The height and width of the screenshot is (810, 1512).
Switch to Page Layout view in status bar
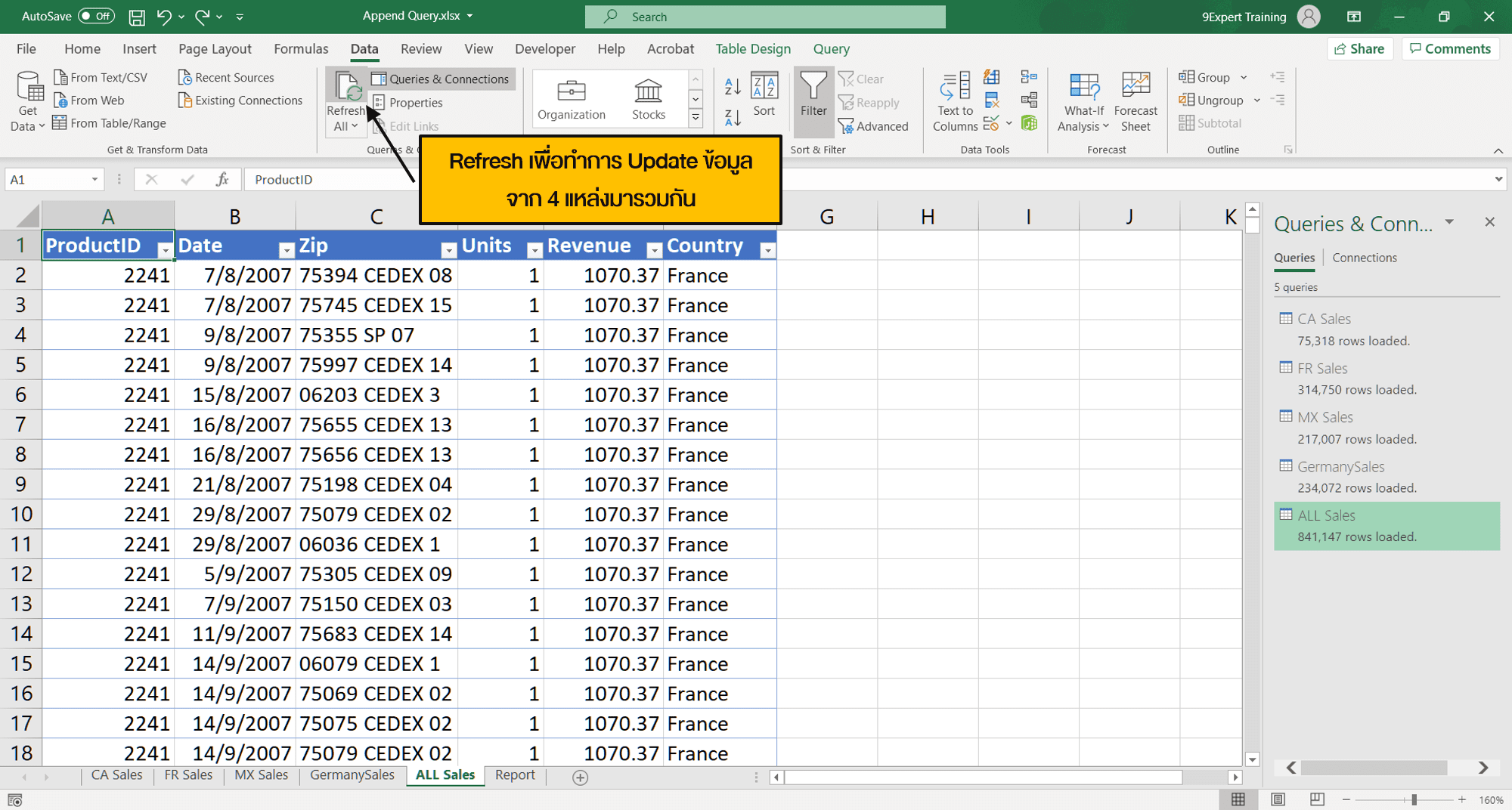click(1278, 799)
